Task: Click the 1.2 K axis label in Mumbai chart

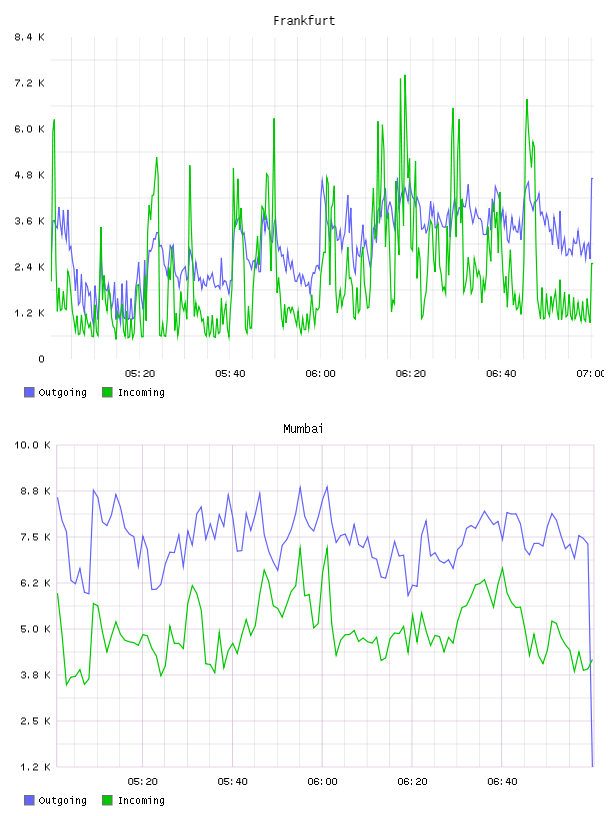Action: pos(35,767)
